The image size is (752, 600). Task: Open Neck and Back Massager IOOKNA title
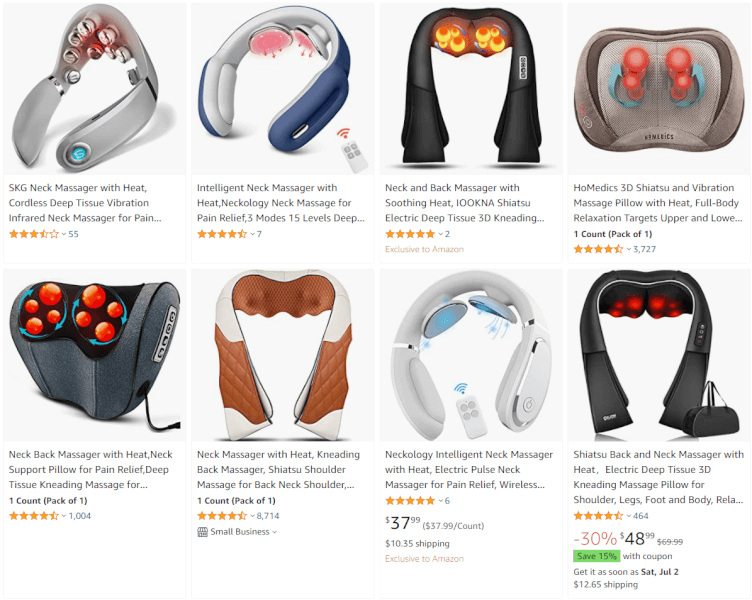click(x=465, y=203)
